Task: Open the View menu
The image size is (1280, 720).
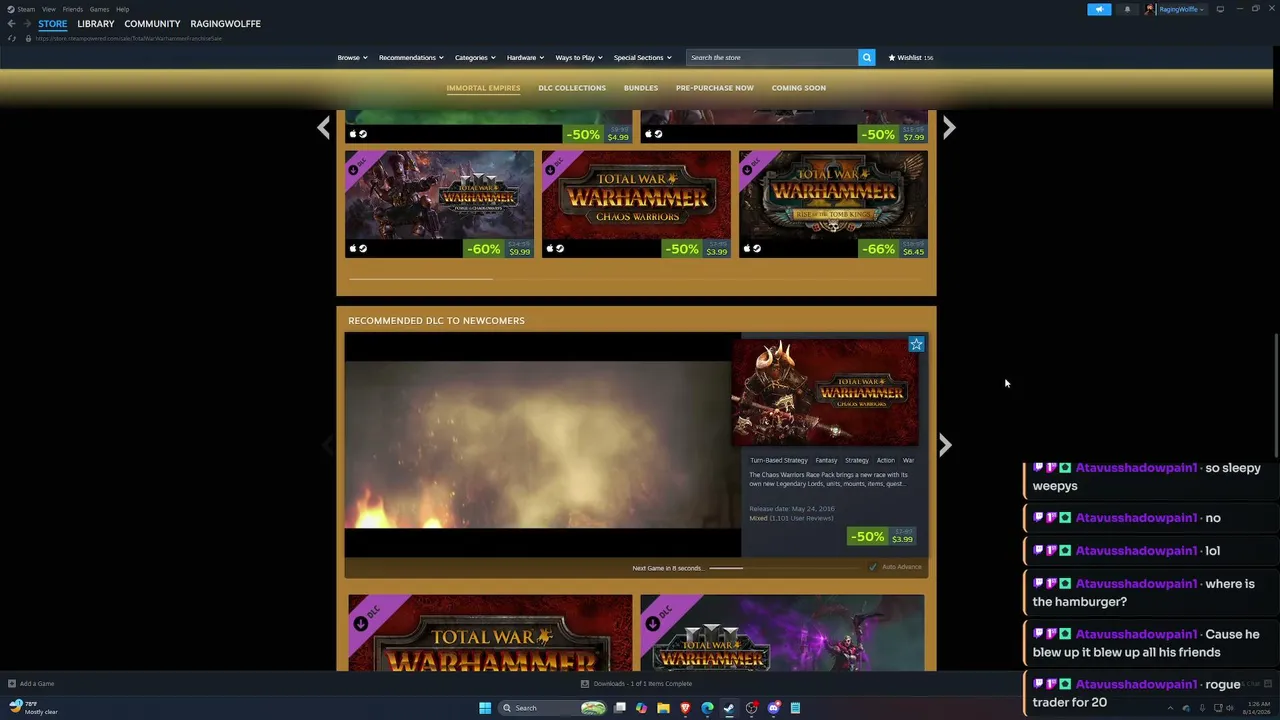Action: 48,9
